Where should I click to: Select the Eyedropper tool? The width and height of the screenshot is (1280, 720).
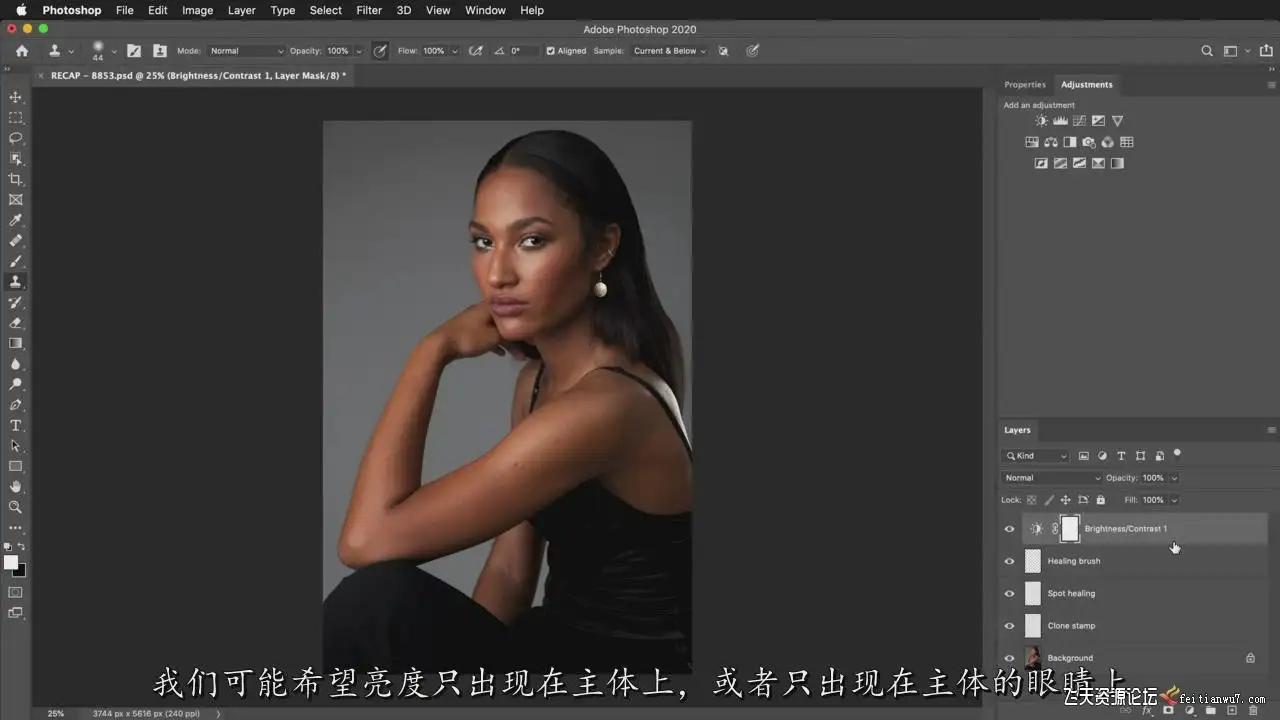tap(15, 220)
